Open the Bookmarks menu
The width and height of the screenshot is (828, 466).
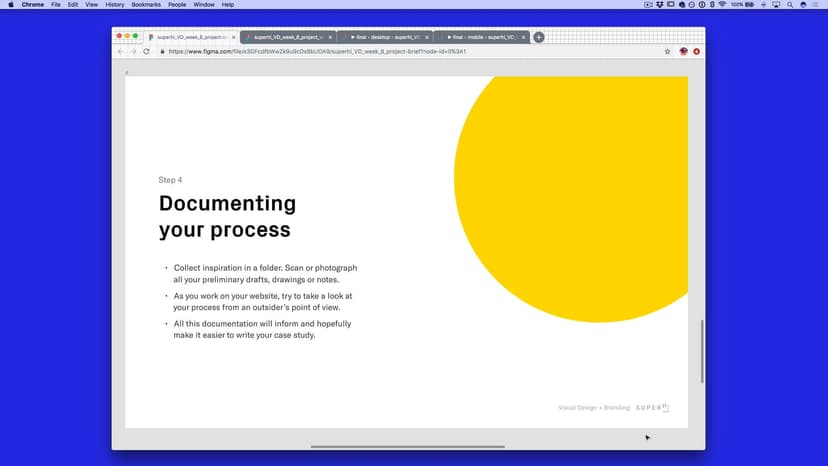146,5
